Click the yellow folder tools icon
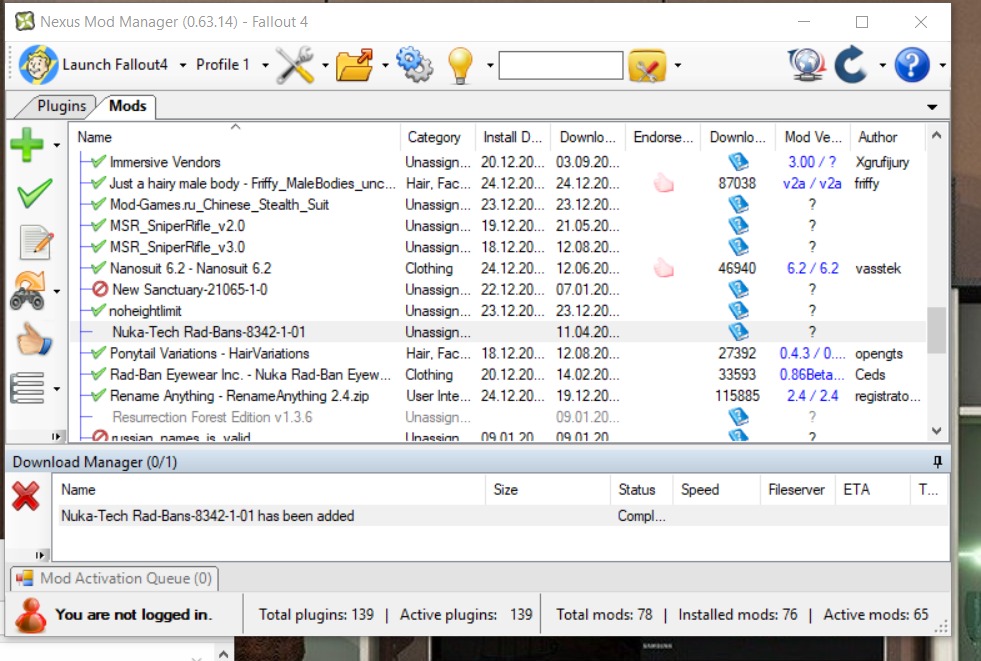The image size is (981, 661). pyautogui.click(x=648, y=65)
